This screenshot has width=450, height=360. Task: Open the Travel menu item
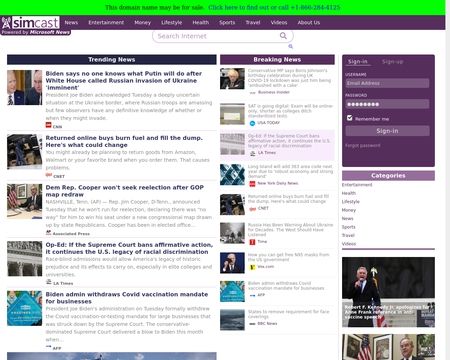tap(253, 23)
